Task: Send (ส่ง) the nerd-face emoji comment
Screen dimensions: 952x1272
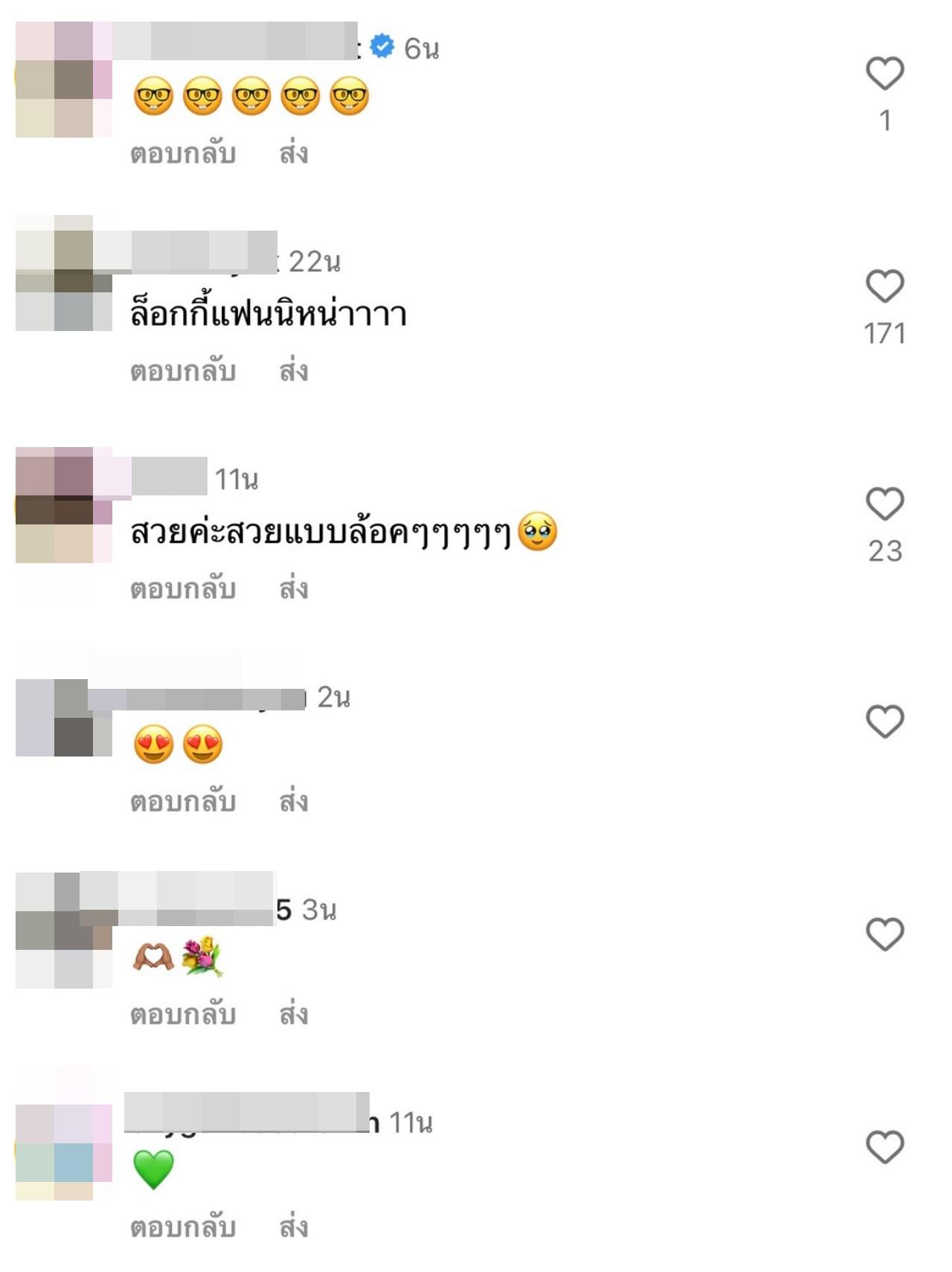Action: (294, 152)
